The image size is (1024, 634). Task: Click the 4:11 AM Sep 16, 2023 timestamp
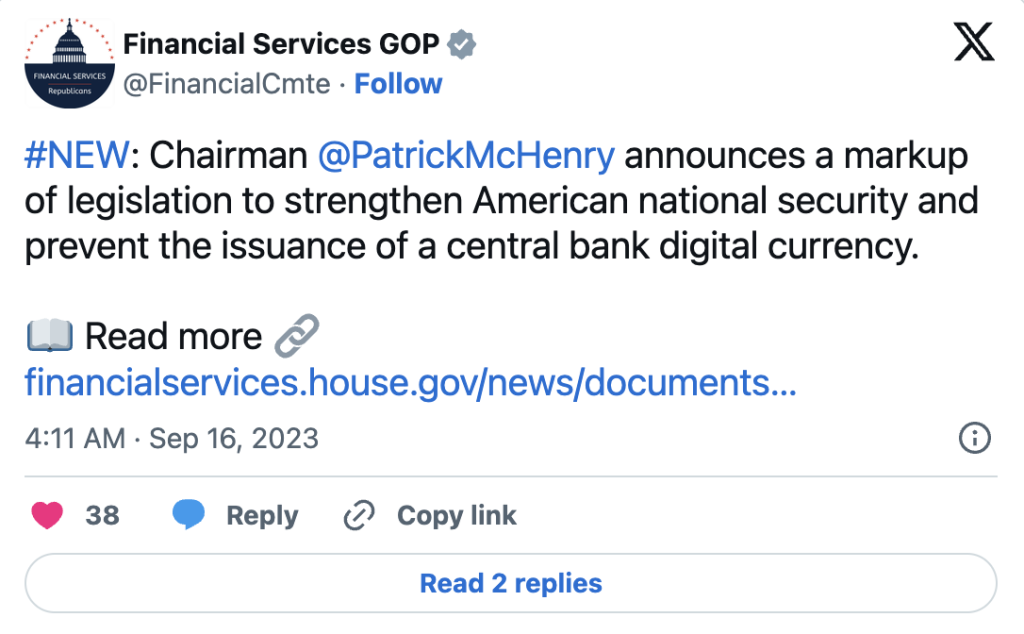[172, 438]
